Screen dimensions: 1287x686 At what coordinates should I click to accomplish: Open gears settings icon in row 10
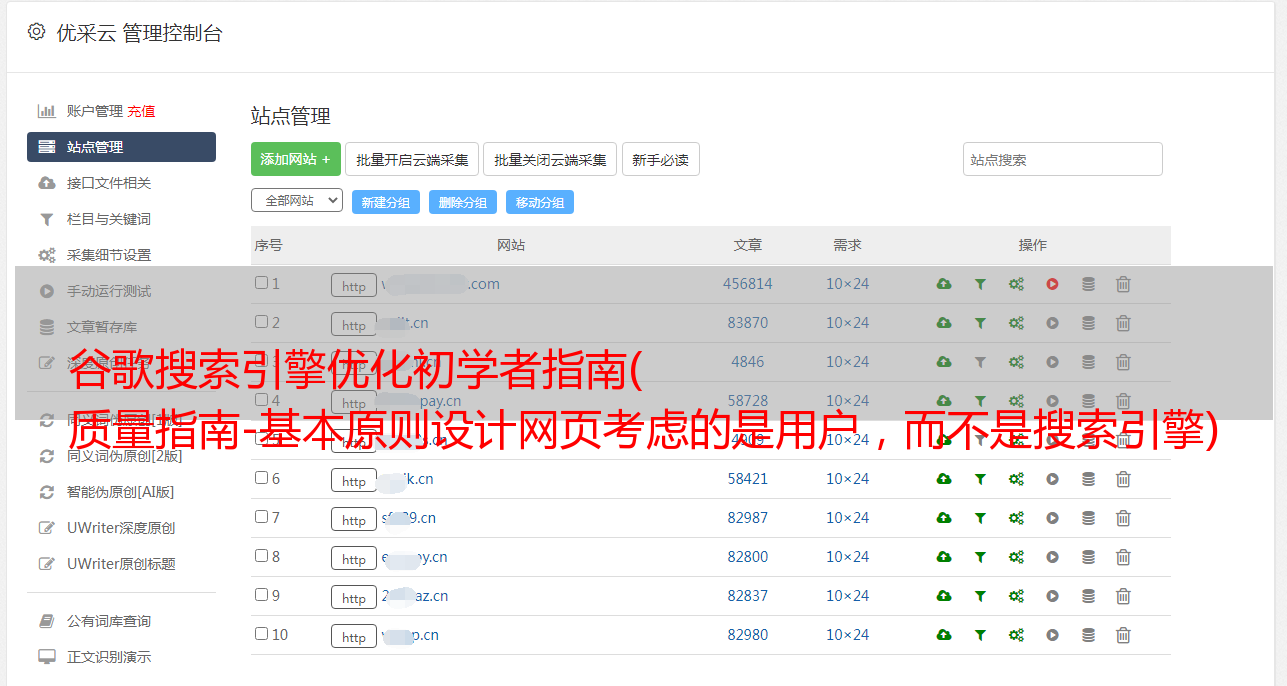[1016, 635]
